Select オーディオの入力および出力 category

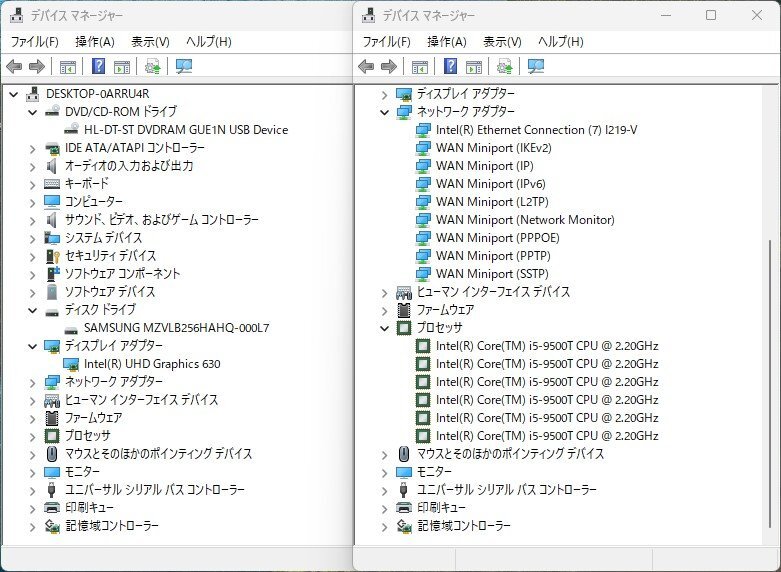[x=129, y=165]
